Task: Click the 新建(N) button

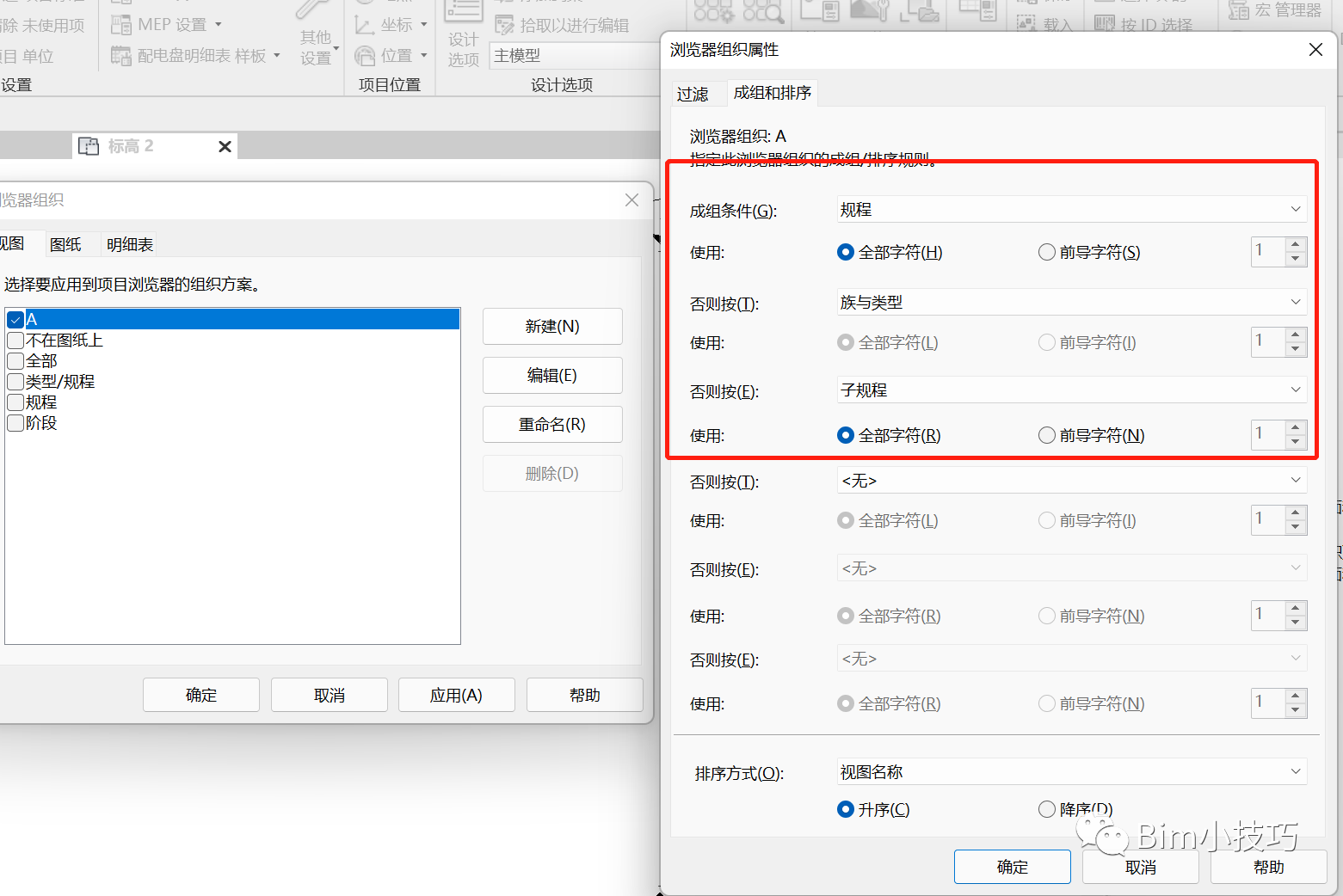Action: pos(552,327)
